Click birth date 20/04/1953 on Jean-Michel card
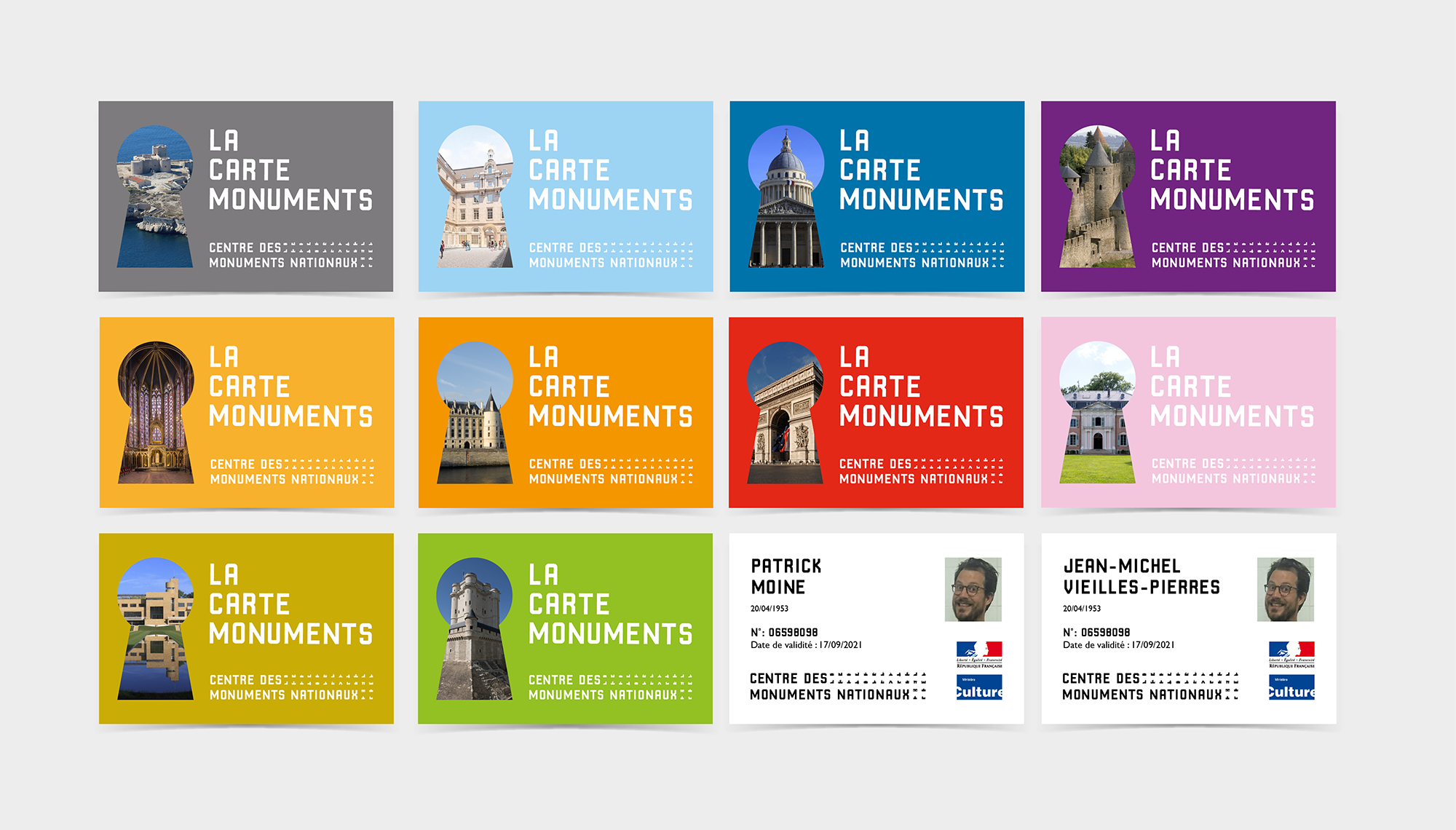The image size is (1456, 830). (x=1082, y=609)
